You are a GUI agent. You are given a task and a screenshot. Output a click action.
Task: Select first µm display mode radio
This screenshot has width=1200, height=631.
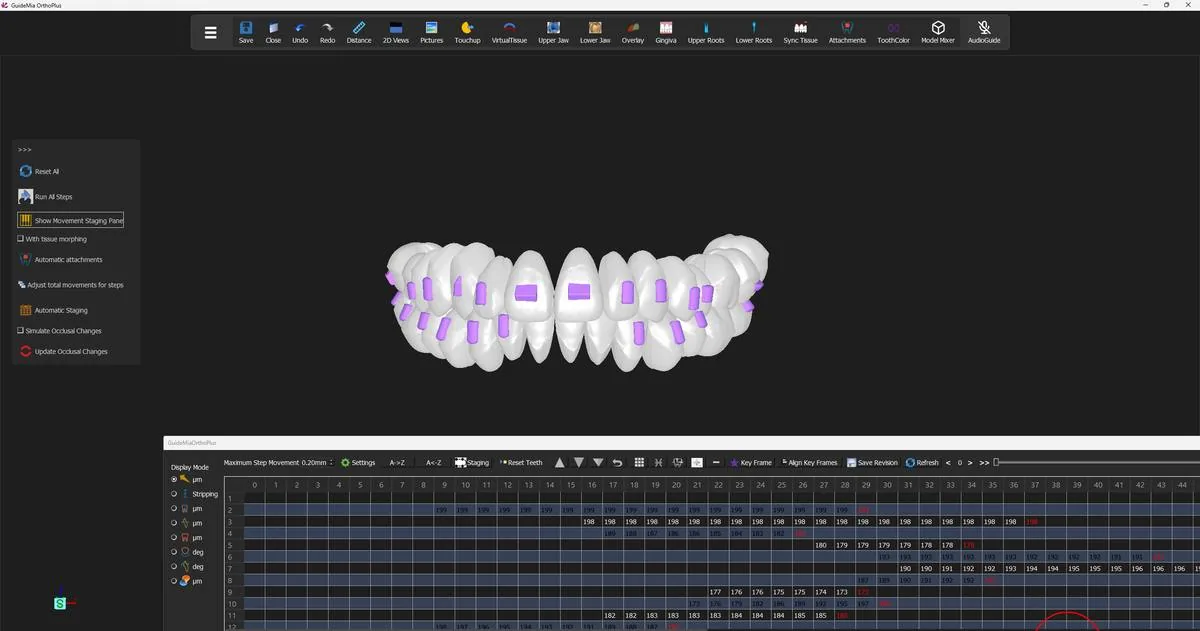click(x=174, y=479)
